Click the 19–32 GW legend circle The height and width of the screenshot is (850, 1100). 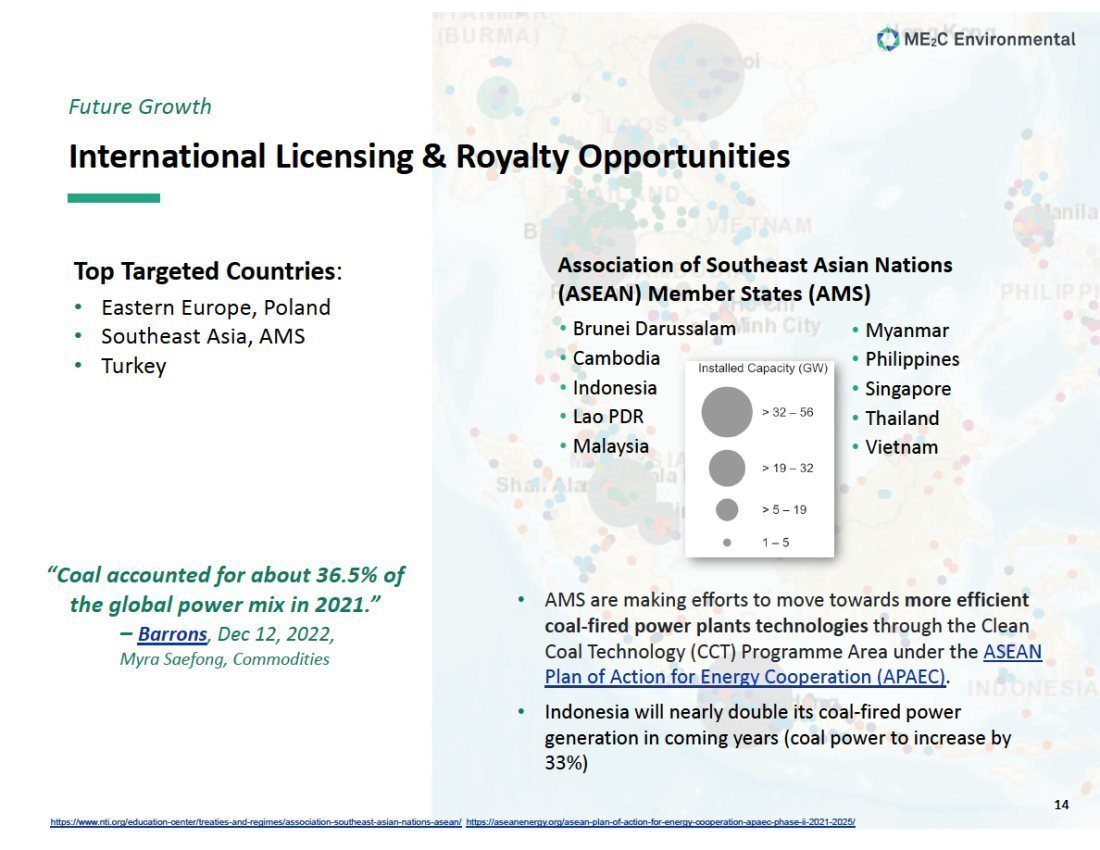(x=727, y=468)
